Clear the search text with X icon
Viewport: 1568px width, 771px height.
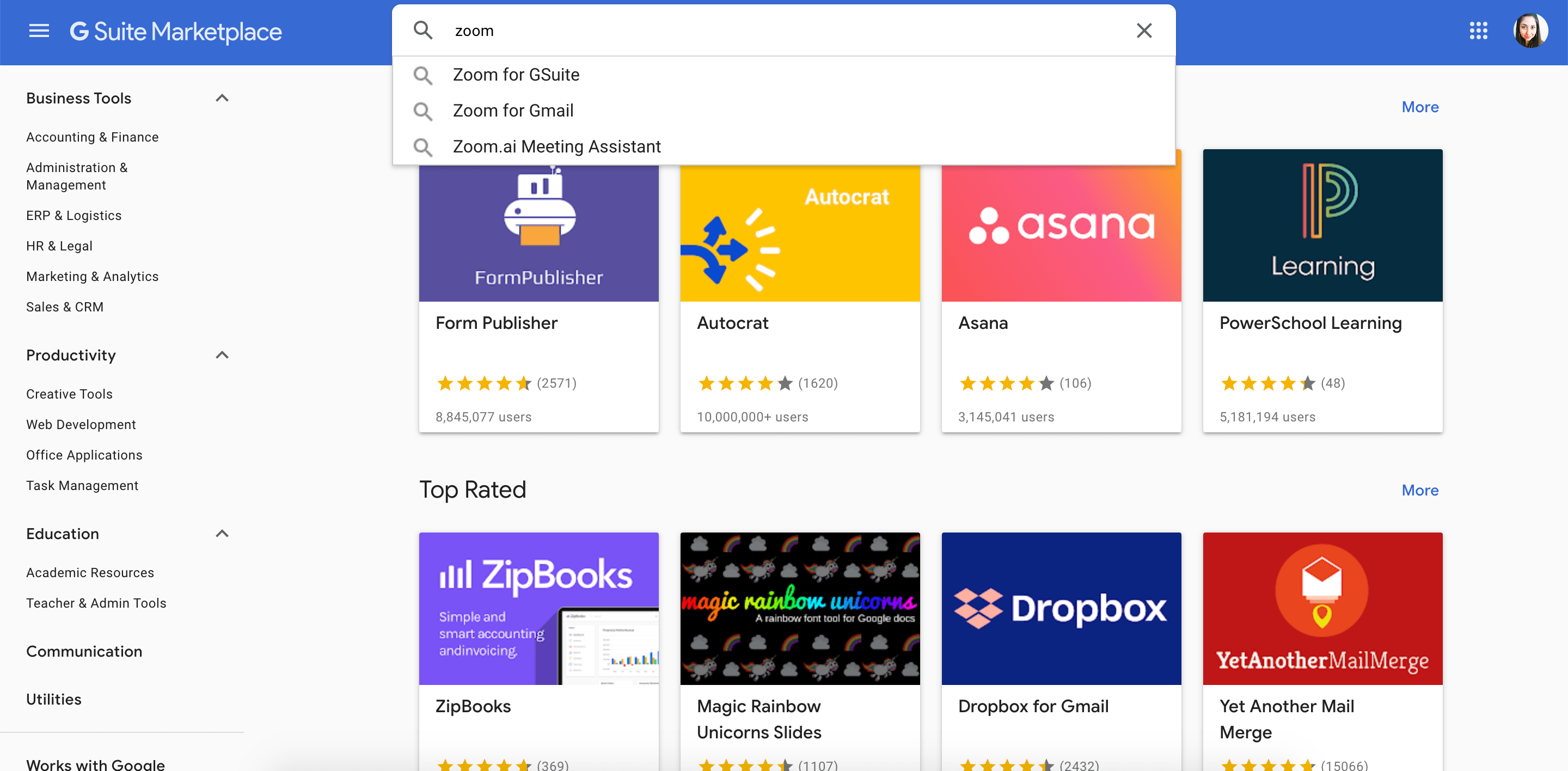(x=1144, y=30)
